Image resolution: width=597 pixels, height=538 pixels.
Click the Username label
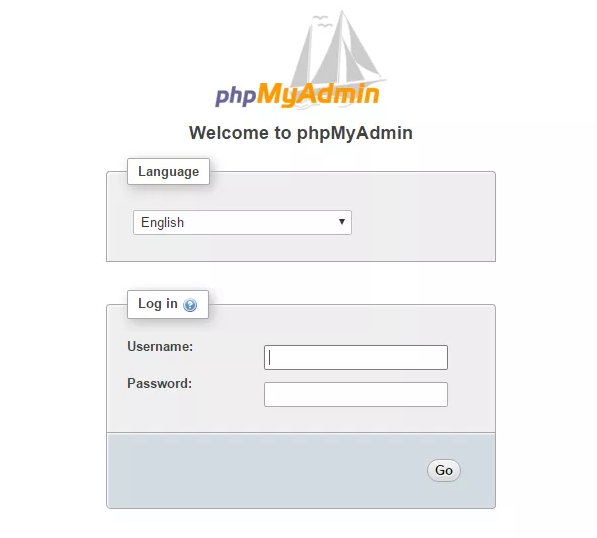(160, 346)
